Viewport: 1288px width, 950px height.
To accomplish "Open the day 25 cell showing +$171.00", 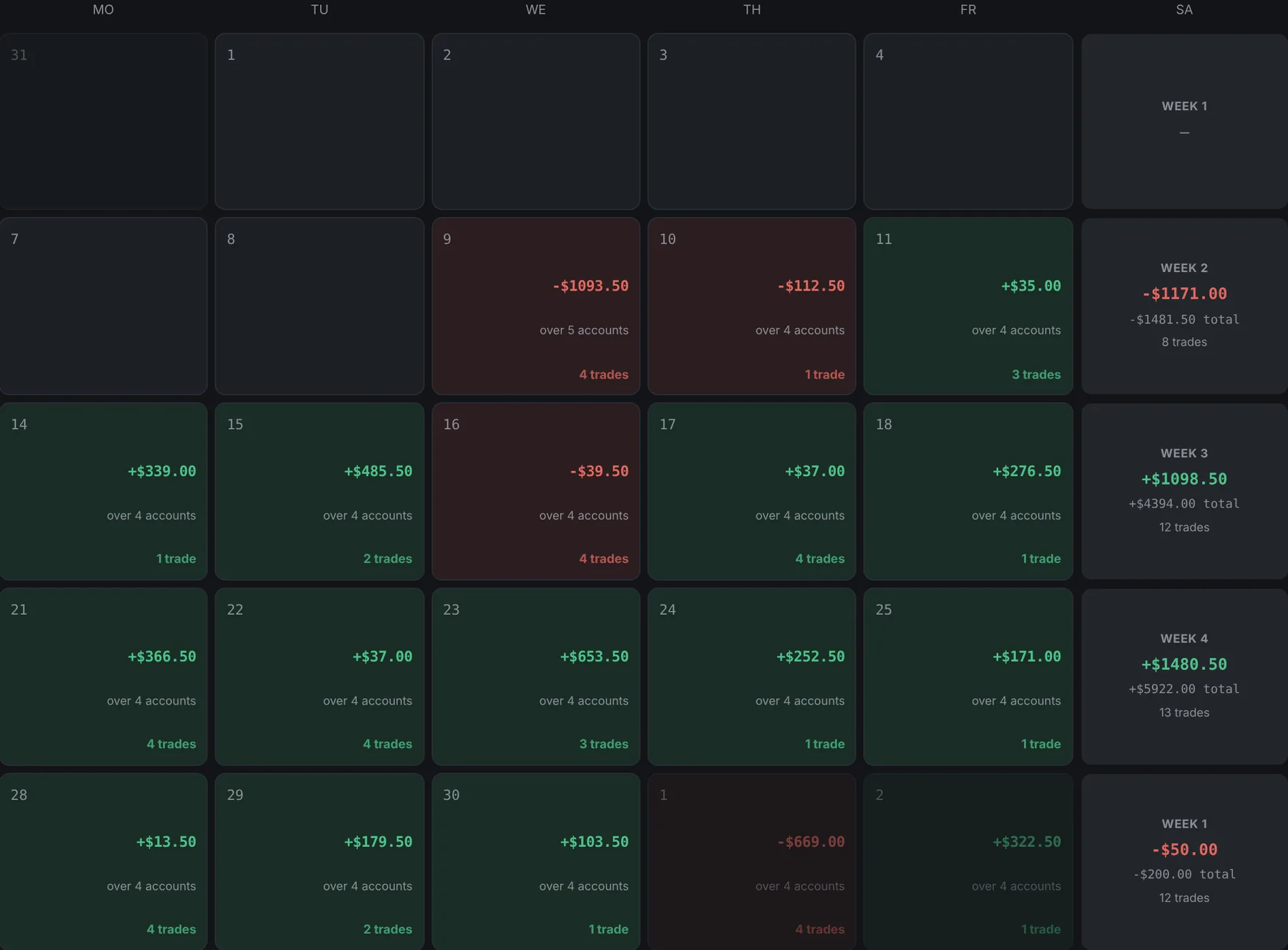I will (x=968, y=677).
